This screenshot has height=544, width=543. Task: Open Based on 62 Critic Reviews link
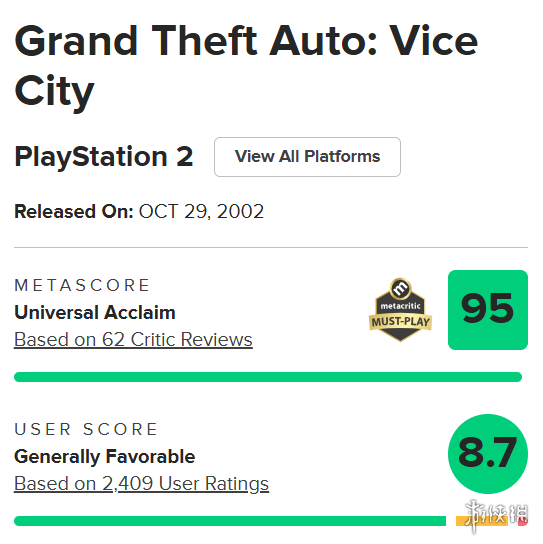click(x=133, y=339)
